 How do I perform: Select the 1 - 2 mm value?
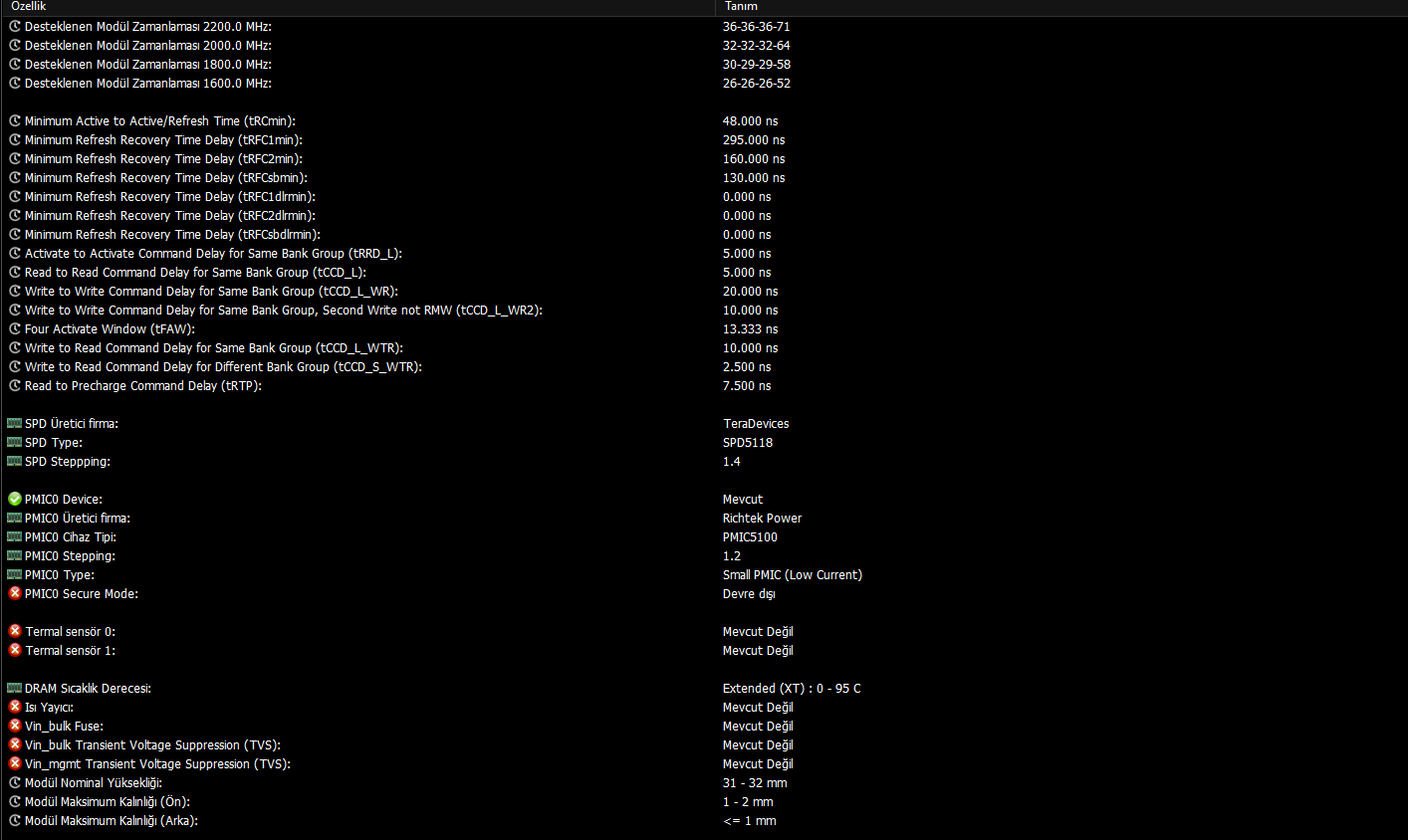tap(748, 802)
